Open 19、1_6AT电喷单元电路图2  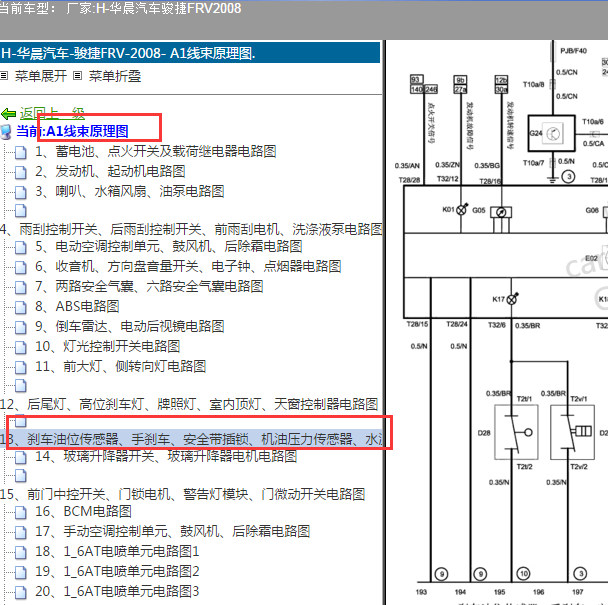coord(117,572)
